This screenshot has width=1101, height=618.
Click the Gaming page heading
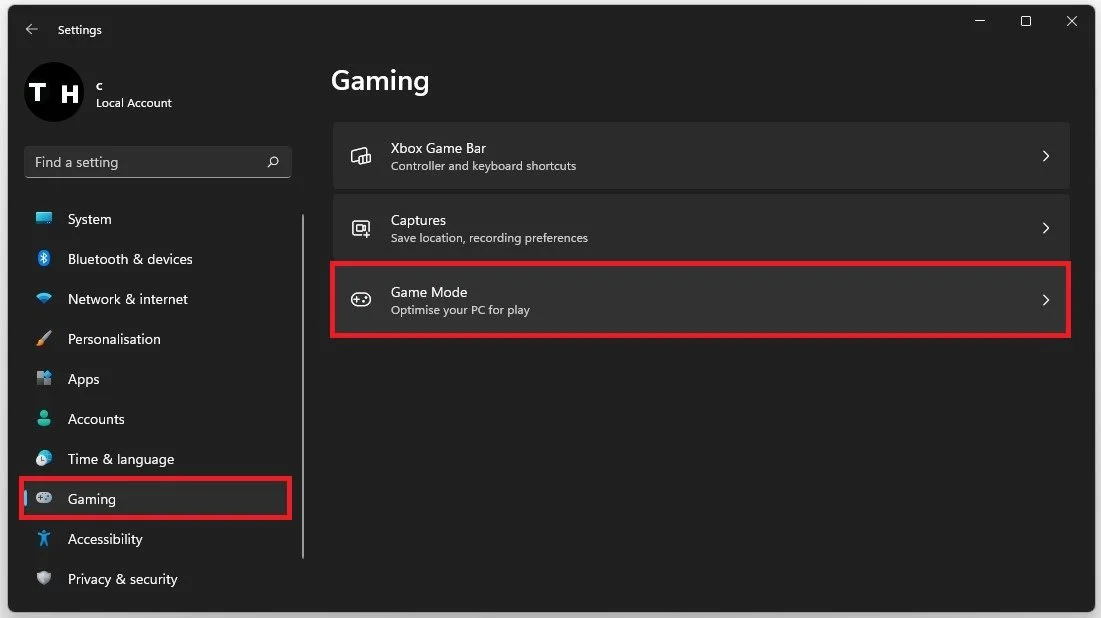click(x=380, y=81)
